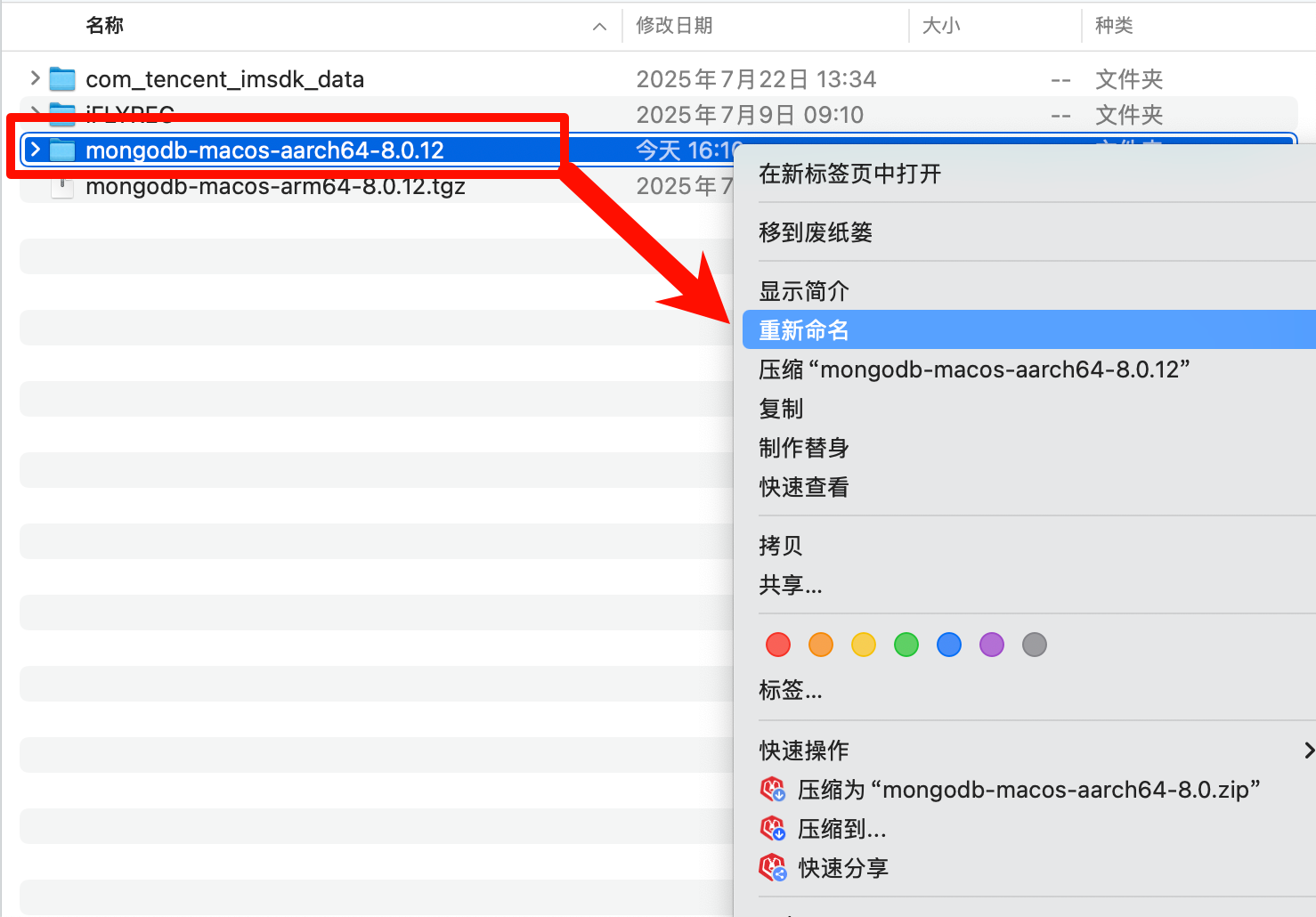Select 移到废纸篓 menu entry

(816, 232)
